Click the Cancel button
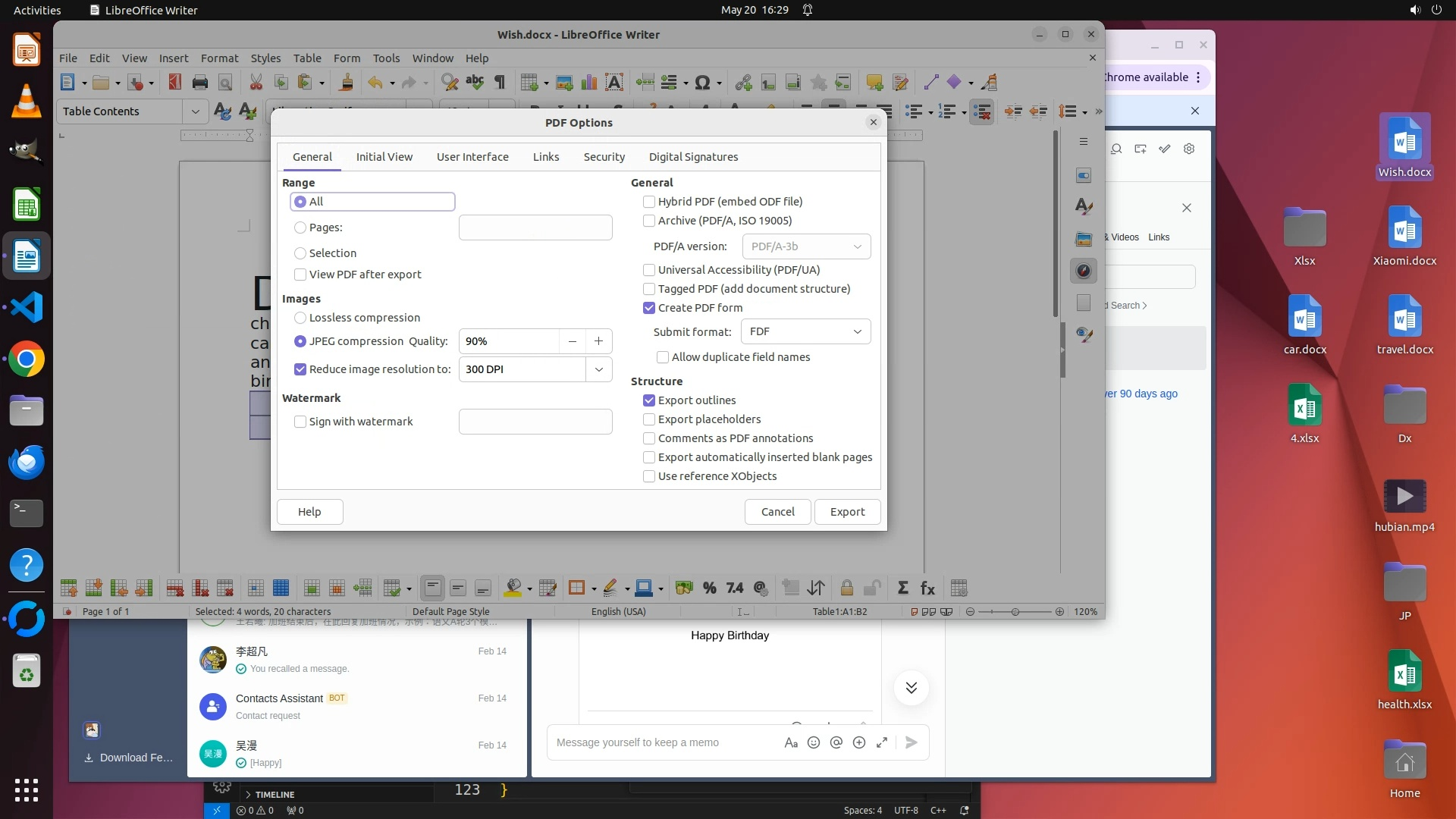Image resolution: width=1456 pixels, height=819 pixels. [x=777, y=512]
